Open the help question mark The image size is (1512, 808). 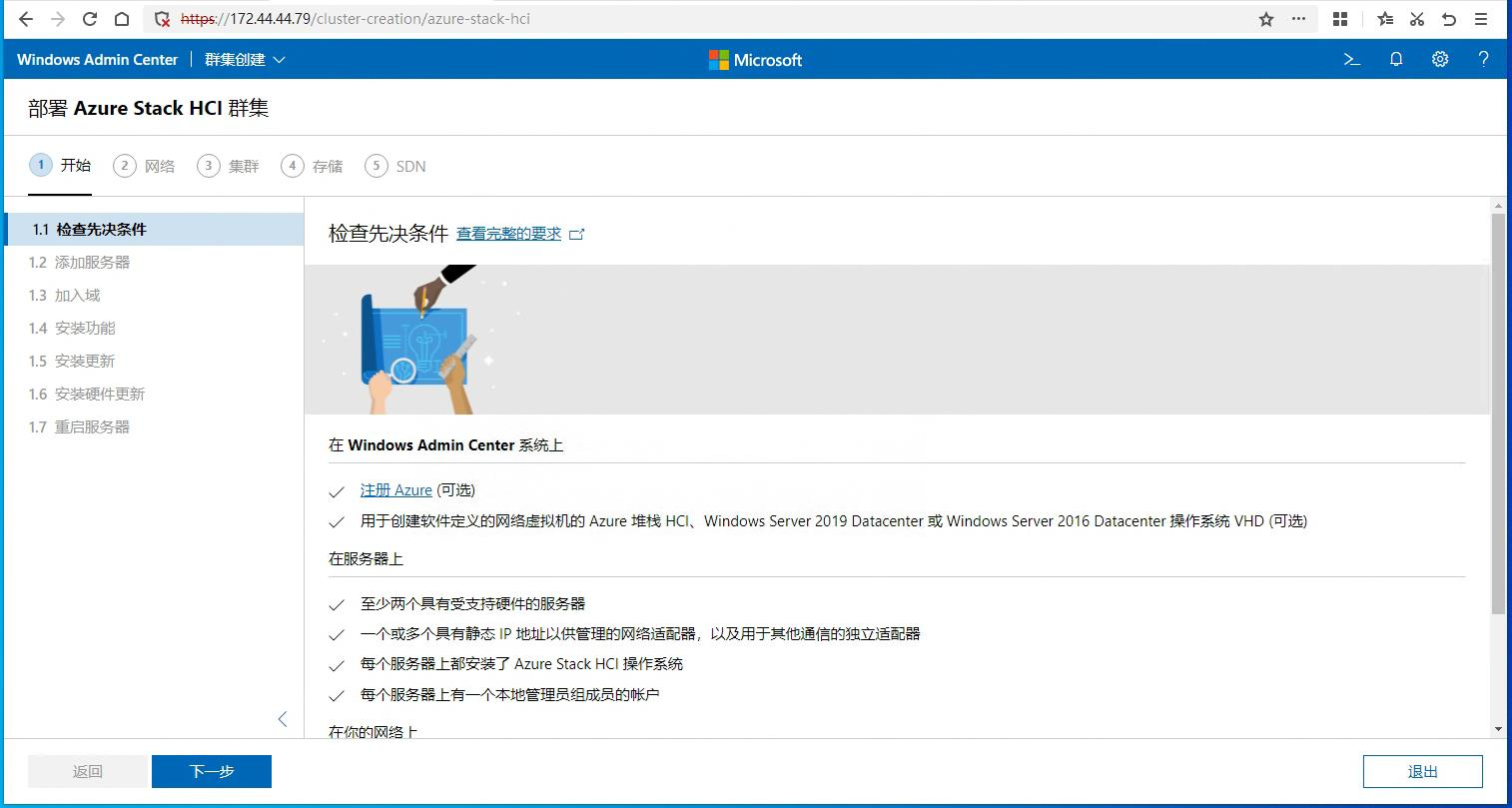(x=1483, y=60)
